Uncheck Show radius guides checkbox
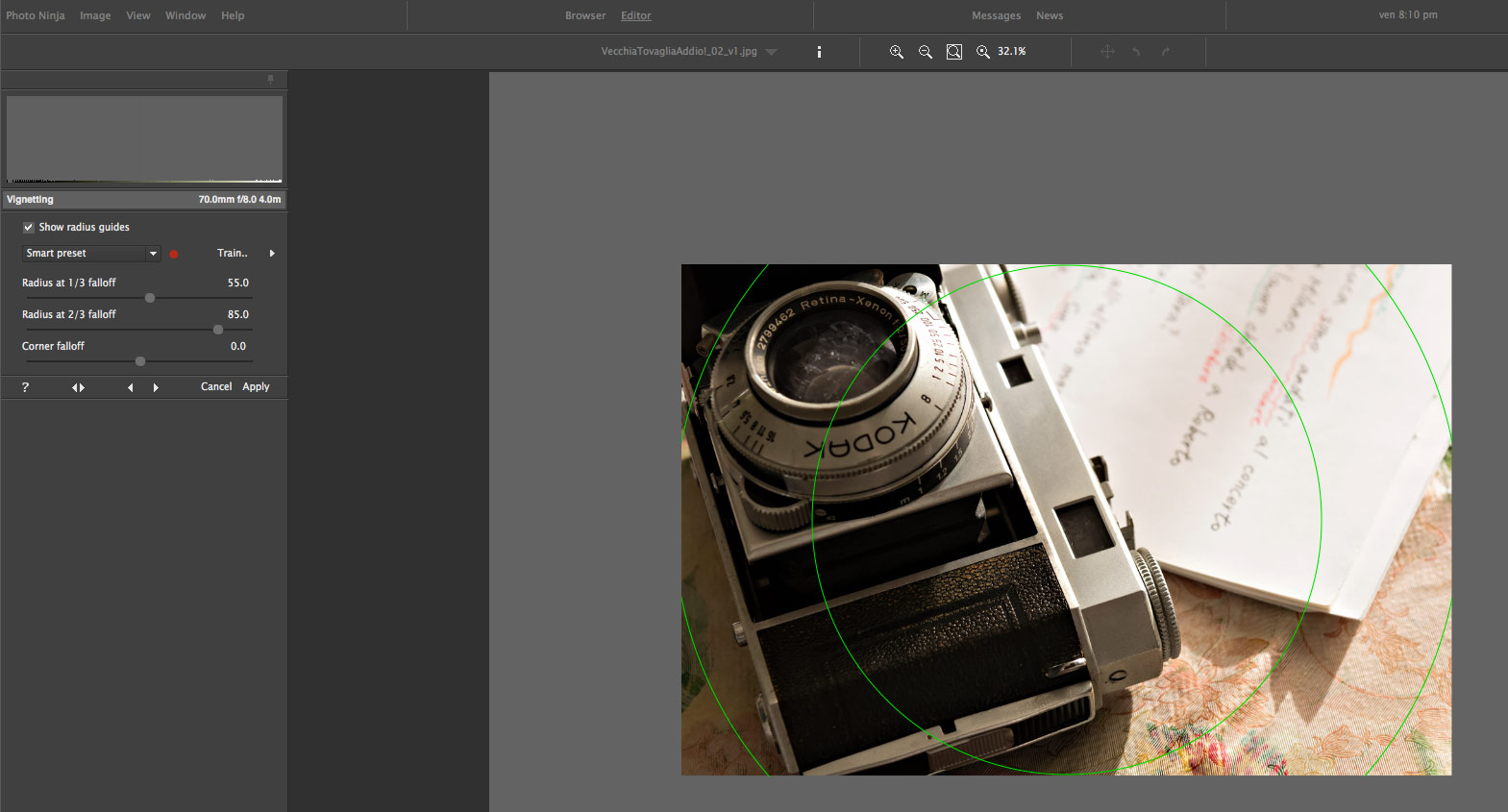This screenshot has height=812, width=1508. 29,228
